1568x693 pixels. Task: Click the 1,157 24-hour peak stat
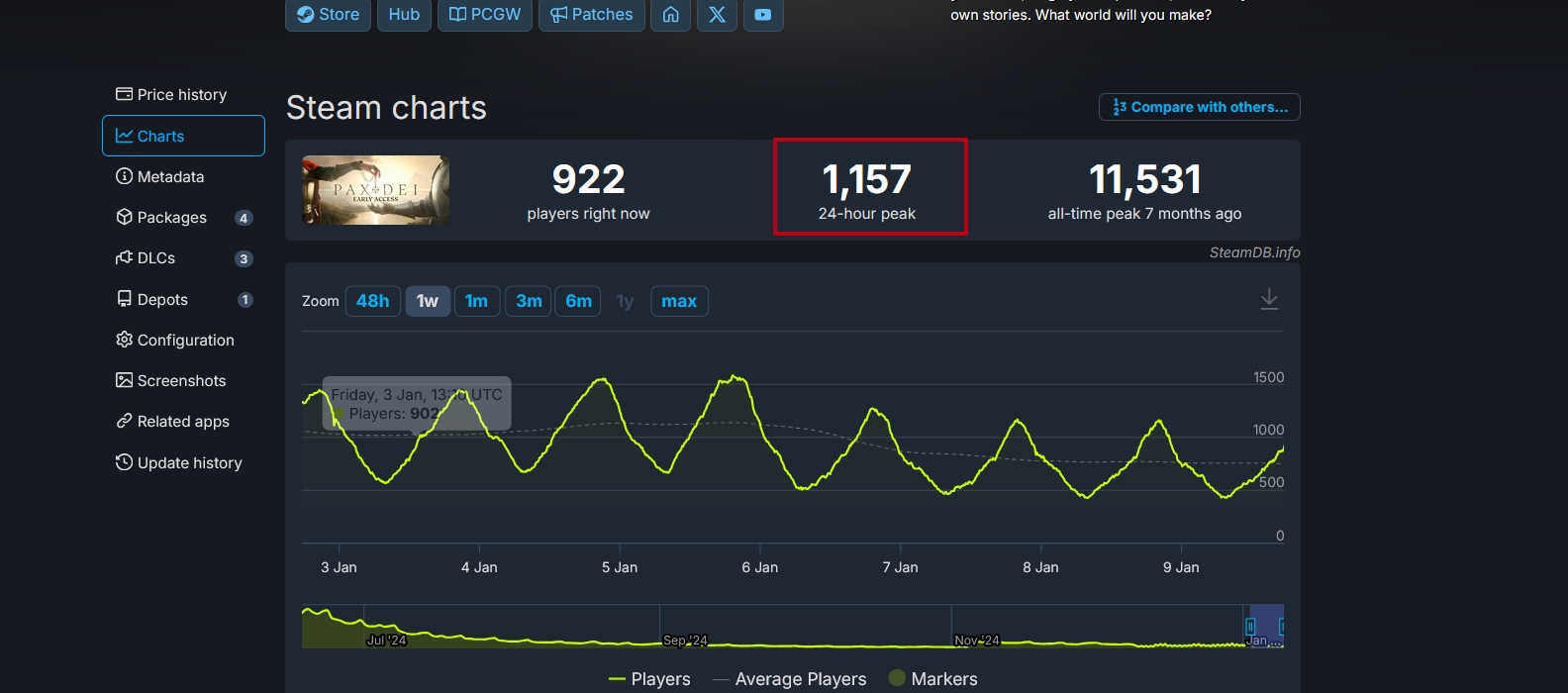click(867, 191)
